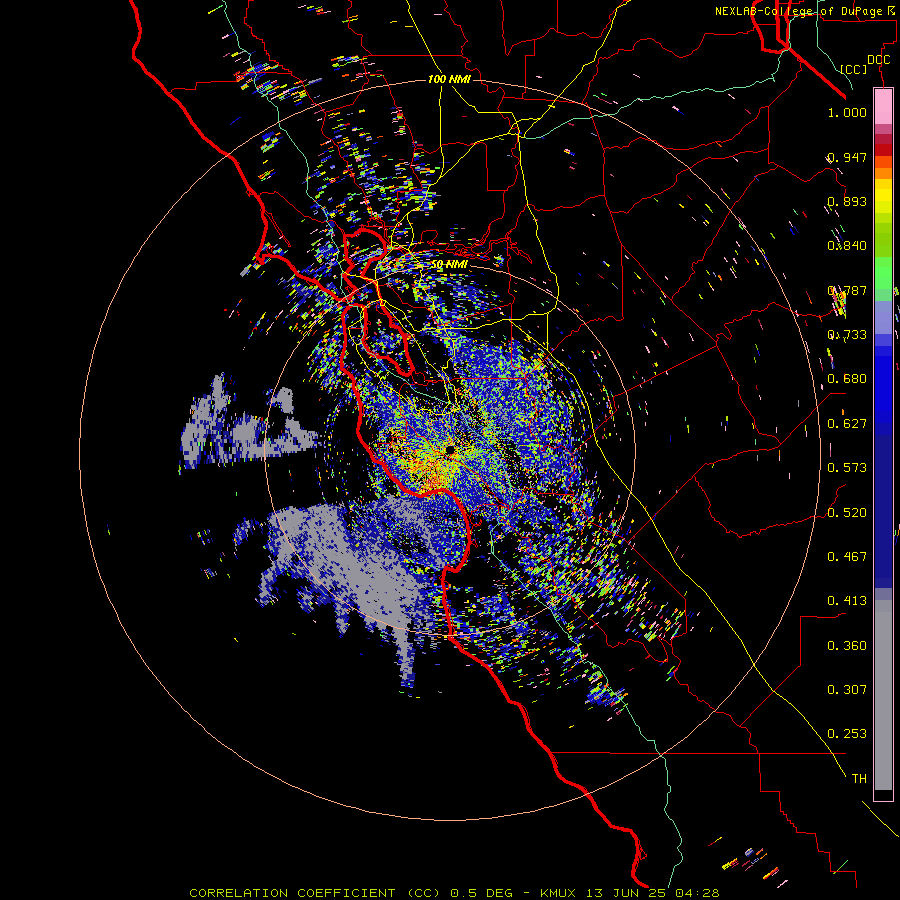Click the 0.680 legend value

coord(847,379)
